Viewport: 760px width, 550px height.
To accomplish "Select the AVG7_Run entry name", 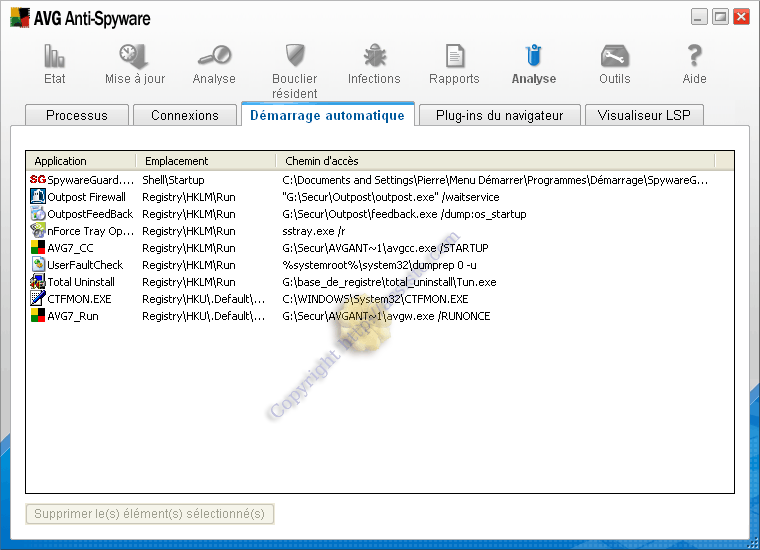I will (x=73, y=316).
